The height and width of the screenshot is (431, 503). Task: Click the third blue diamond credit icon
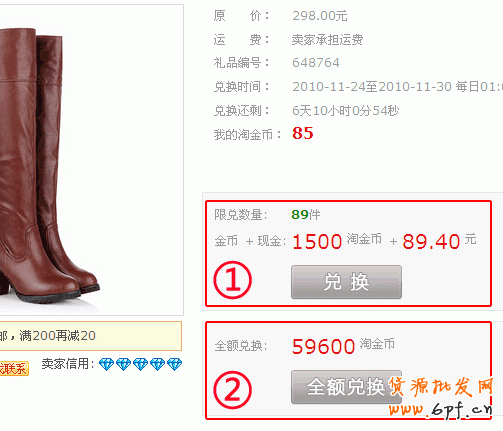pos(140,364)
